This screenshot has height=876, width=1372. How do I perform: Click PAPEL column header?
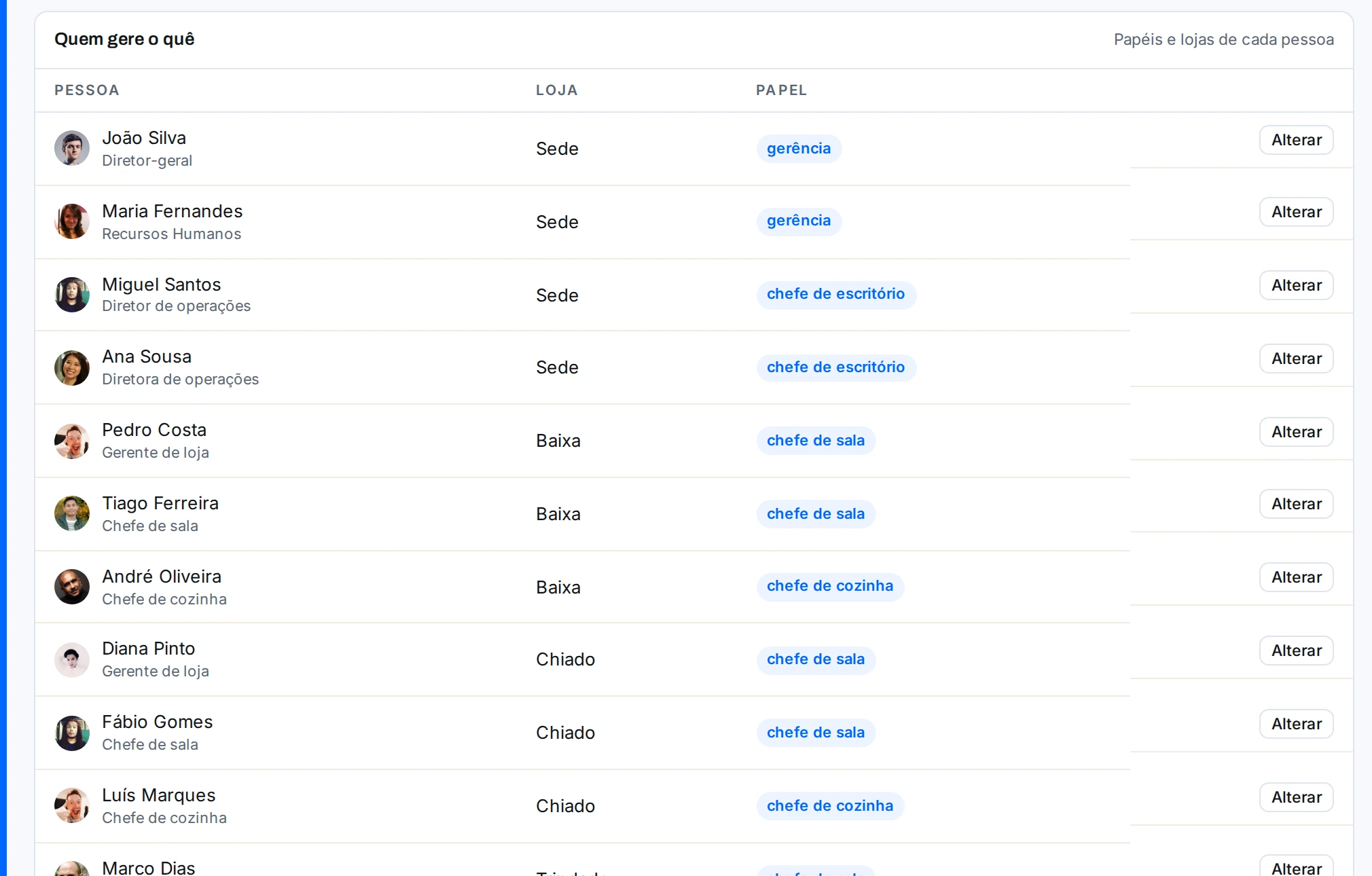coord(782,90)
